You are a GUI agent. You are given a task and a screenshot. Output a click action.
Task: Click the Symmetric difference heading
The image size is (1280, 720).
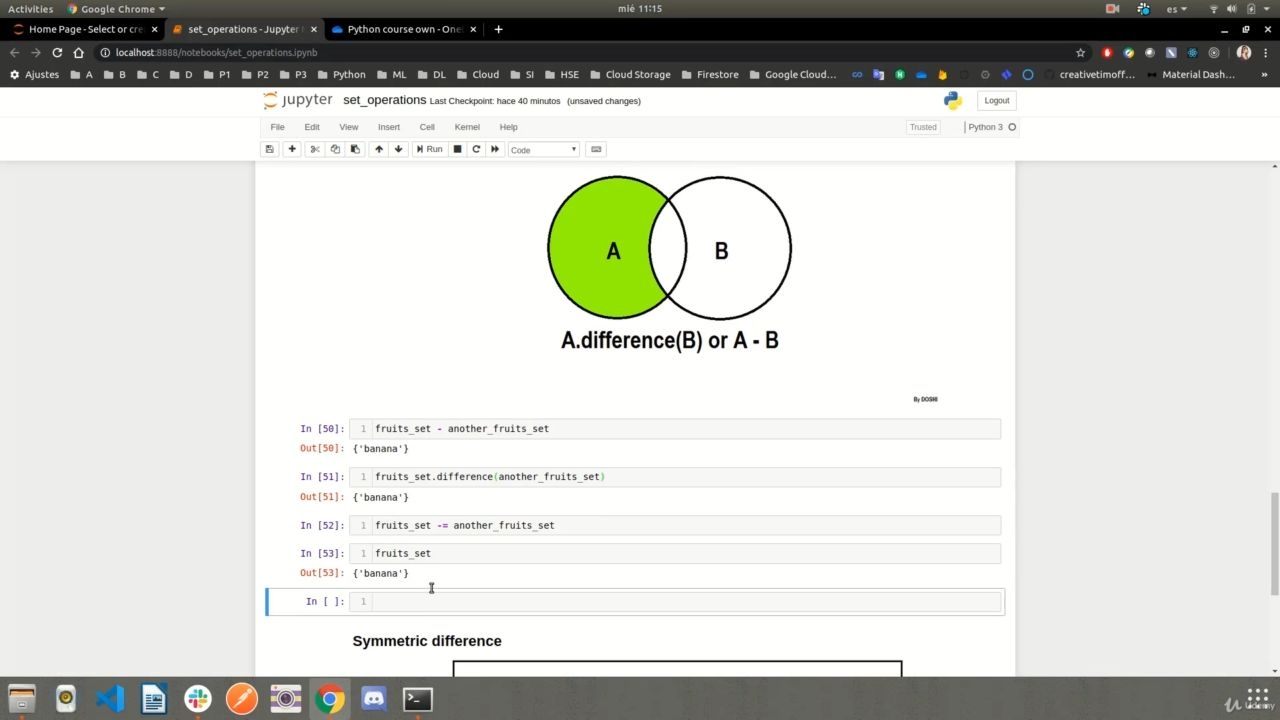click(x=427, y=641)
